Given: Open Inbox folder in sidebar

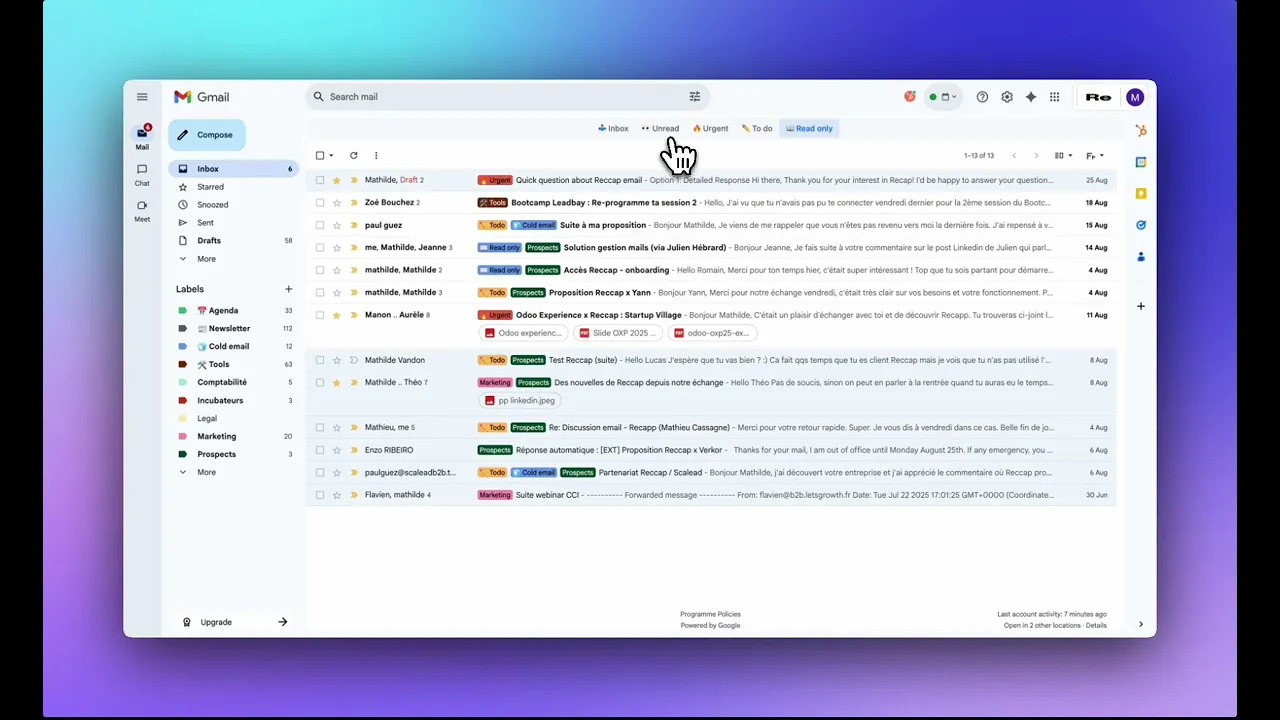Looking at the screenshot, I should click(233, 169).
